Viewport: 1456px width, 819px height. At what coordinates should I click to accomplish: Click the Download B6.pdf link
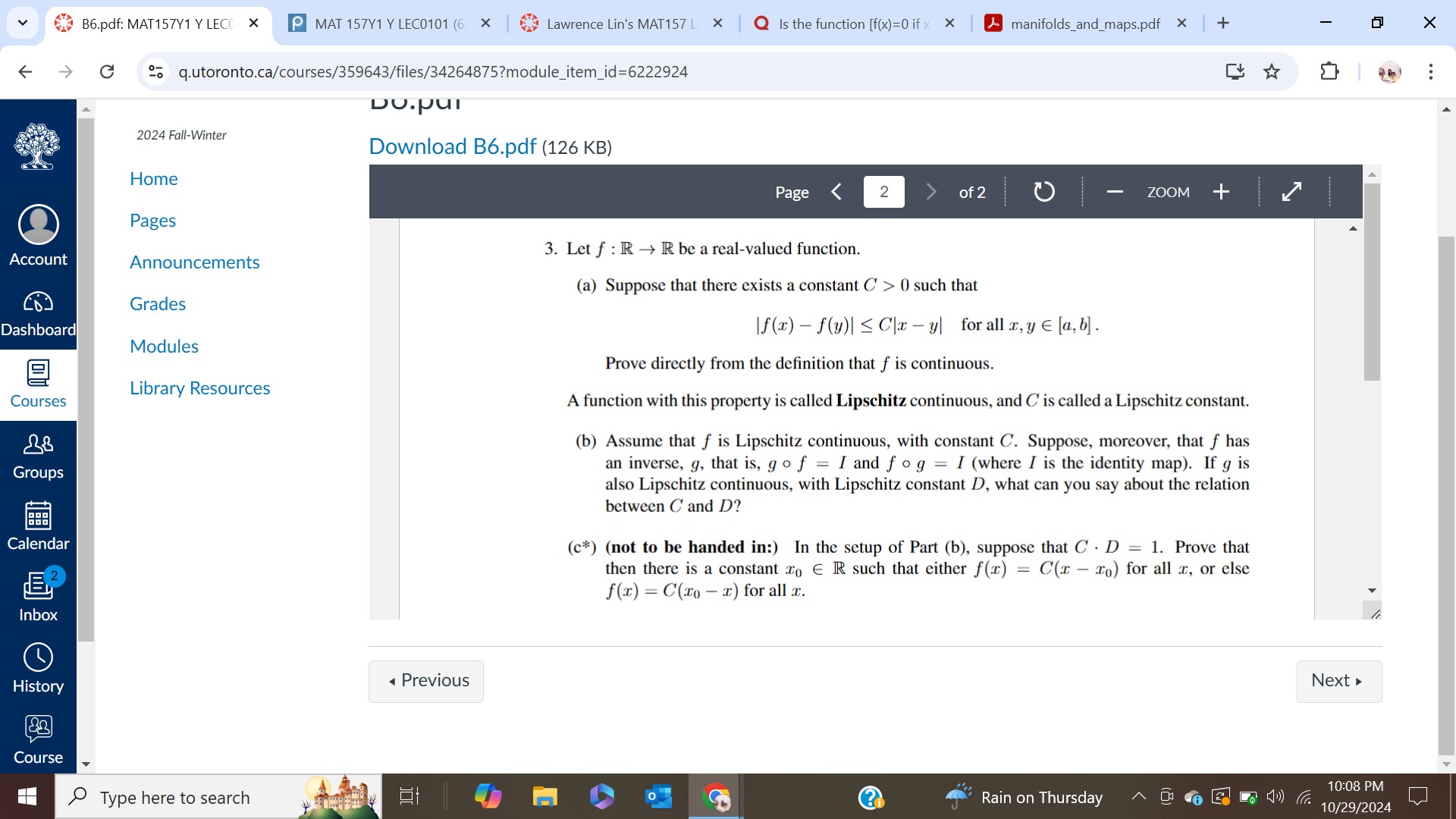(453, 146)
